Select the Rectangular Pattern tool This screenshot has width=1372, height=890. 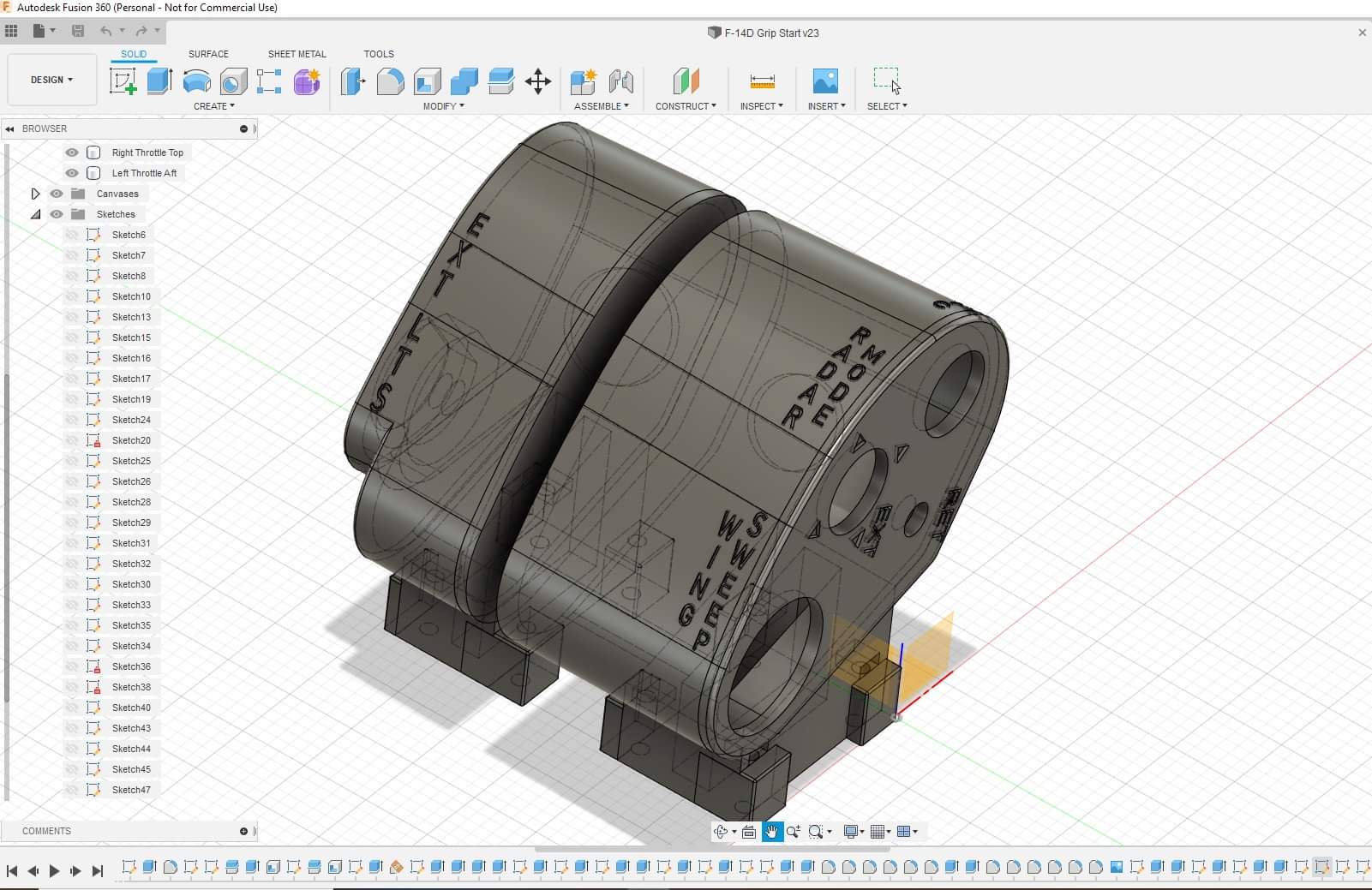(x=269, y=81)
